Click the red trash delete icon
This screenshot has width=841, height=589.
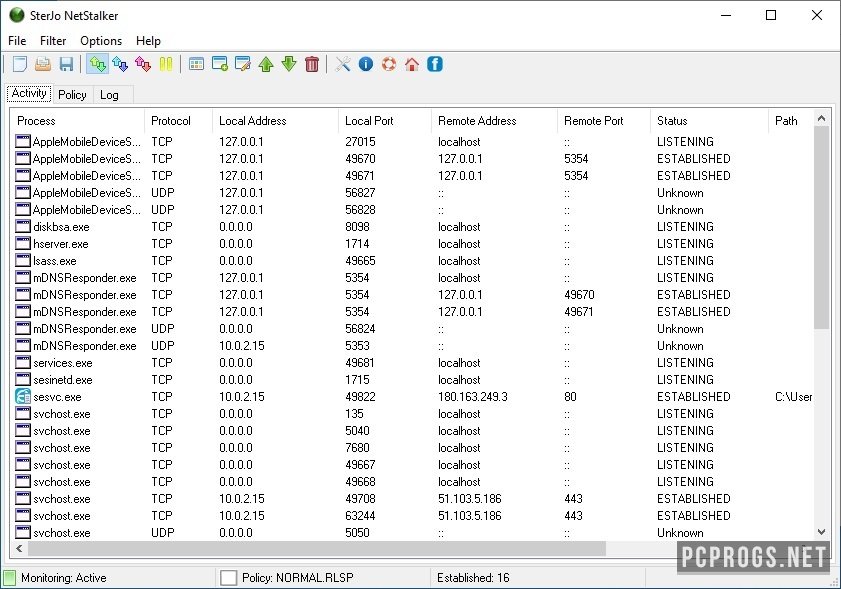pos(312,64)
